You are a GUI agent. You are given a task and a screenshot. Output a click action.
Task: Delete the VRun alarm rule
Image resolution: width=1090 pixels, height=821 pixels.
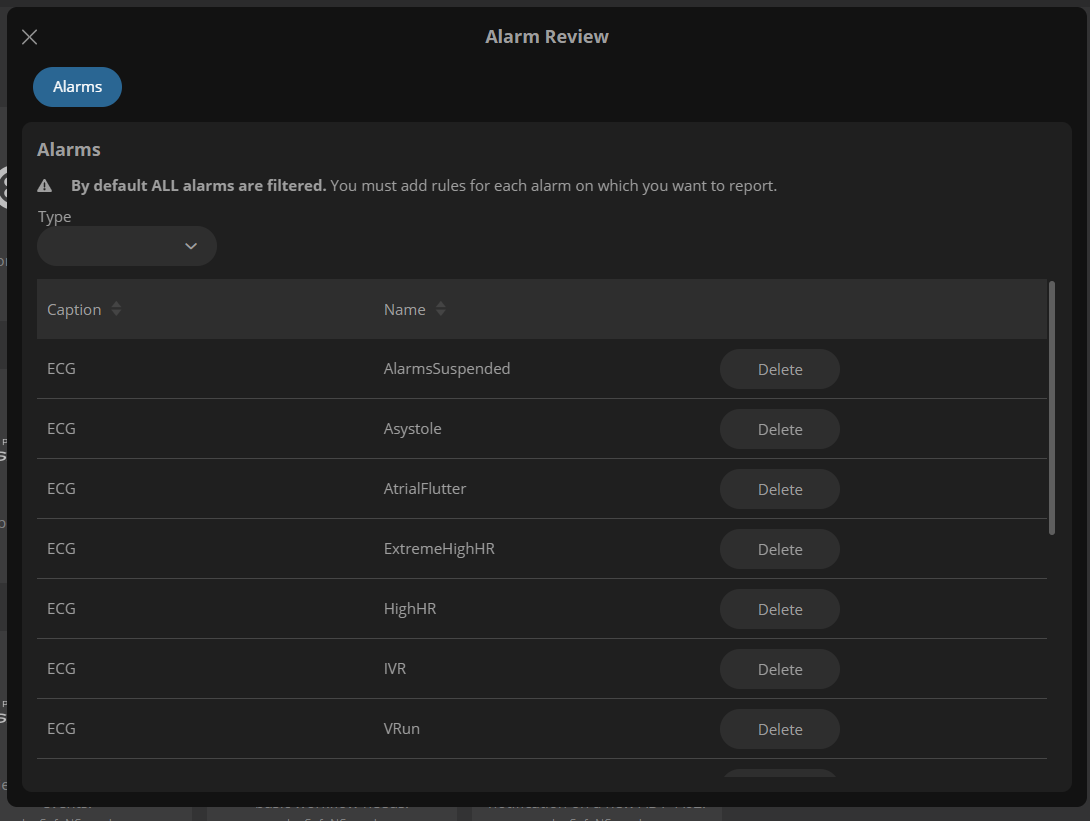(779, 728)
